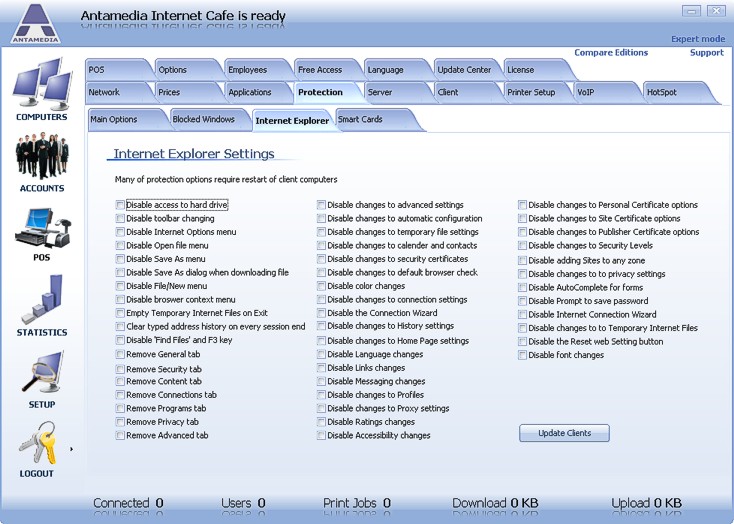Click the Support link
Image resolution: width=734 pixels, height=524 pixels.
click(706, 52)
